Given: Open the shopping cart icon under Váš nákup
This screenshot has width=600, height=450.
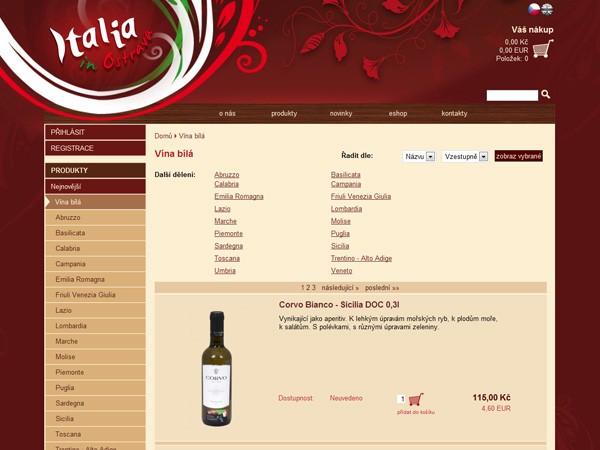Looking at the screenshot, I should [543, 49].
